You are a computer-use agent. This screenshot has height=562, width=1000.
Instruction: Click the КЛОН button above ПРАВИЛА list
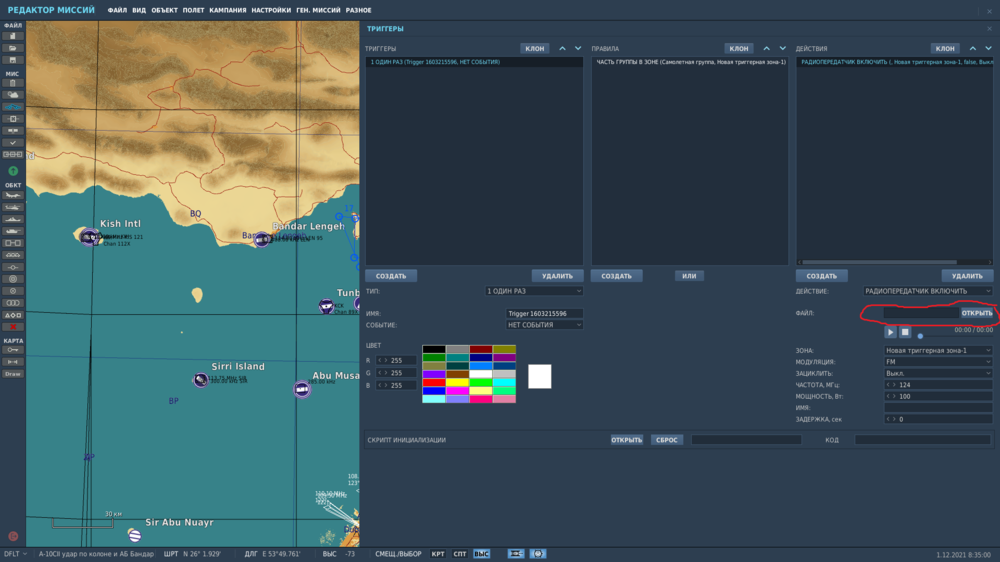(739, 48)
